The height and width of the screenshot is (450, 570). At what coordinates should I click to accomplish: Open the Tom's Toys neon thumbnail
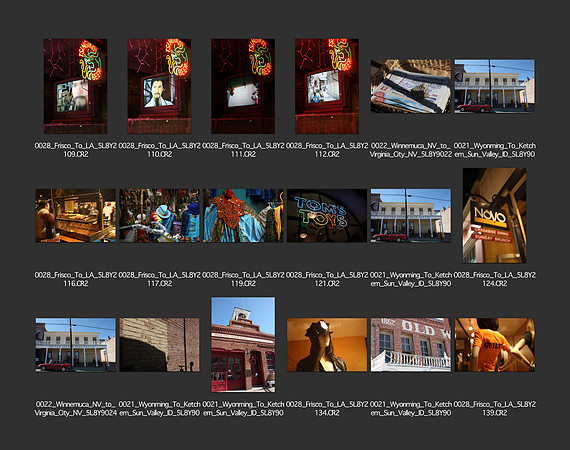[327, 216]
